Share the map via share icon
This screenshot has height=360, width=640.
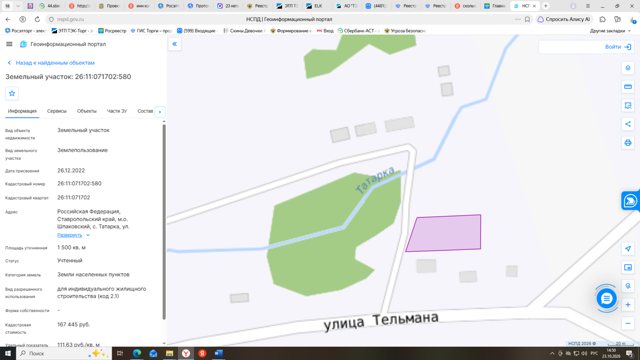tap(628, 124)
